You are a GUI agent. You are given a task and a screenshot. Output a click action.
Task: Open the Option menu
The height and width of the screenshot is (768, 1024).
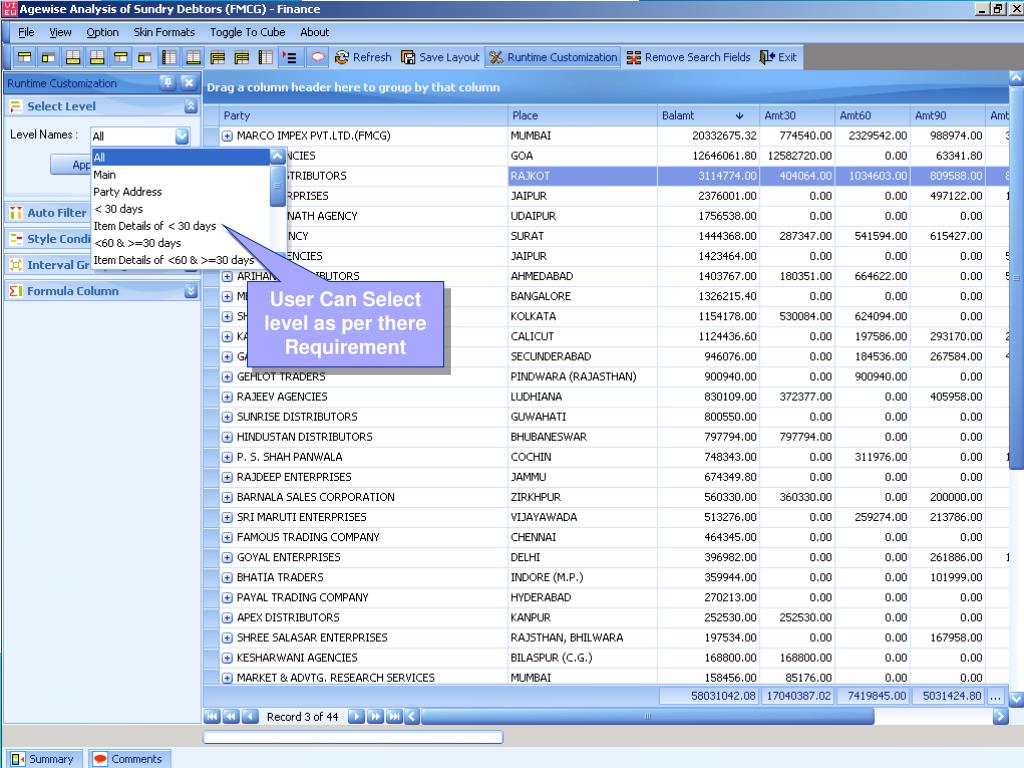coord(103,32)
